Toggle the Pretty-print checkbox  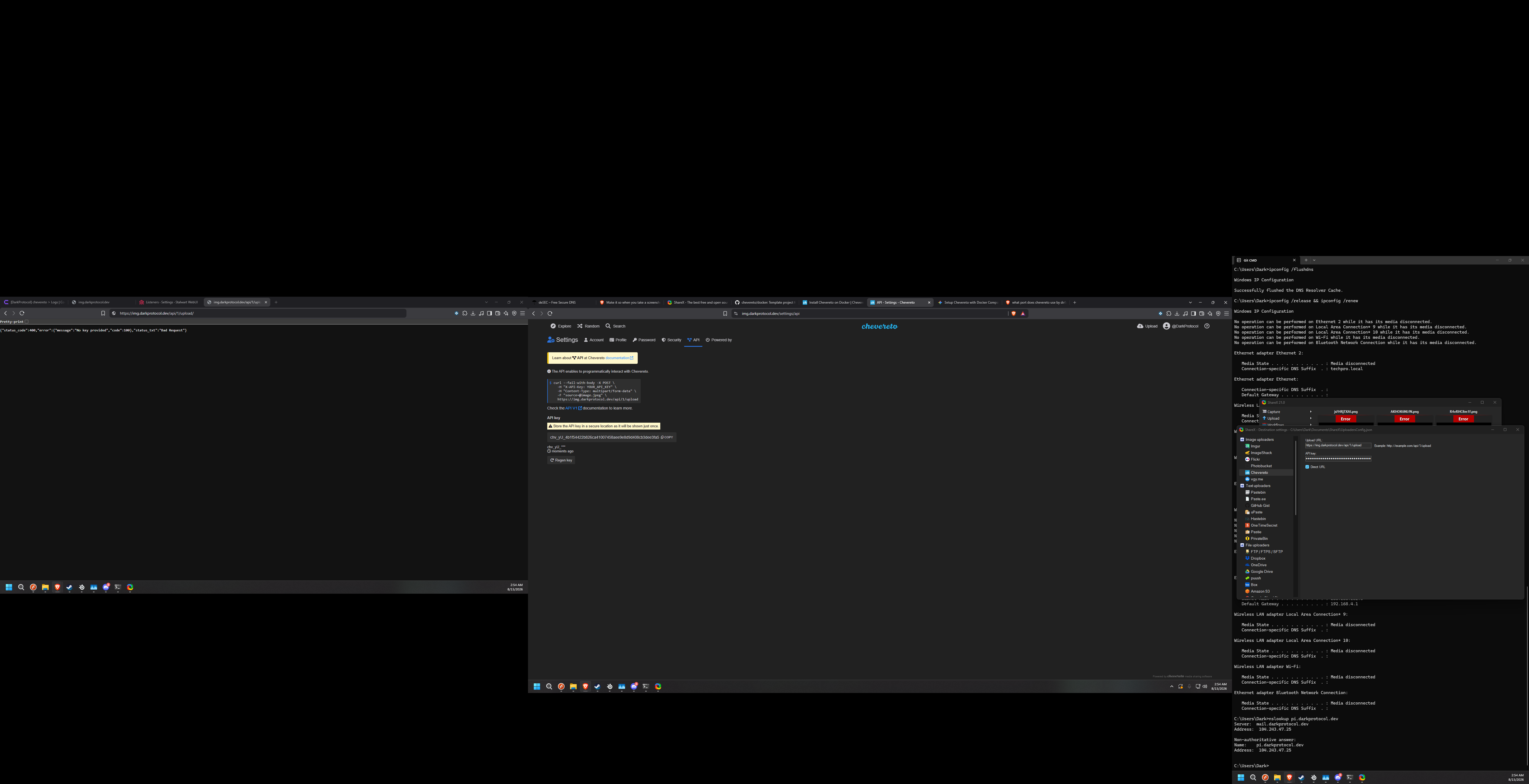click(27, 322)
